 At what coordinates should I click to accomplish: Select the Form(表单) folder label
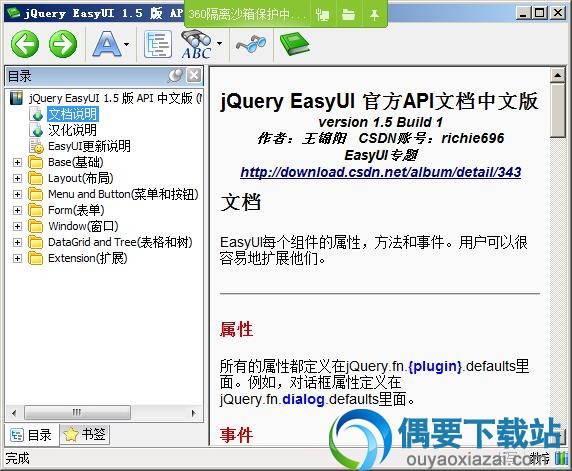tap(76, 211)
